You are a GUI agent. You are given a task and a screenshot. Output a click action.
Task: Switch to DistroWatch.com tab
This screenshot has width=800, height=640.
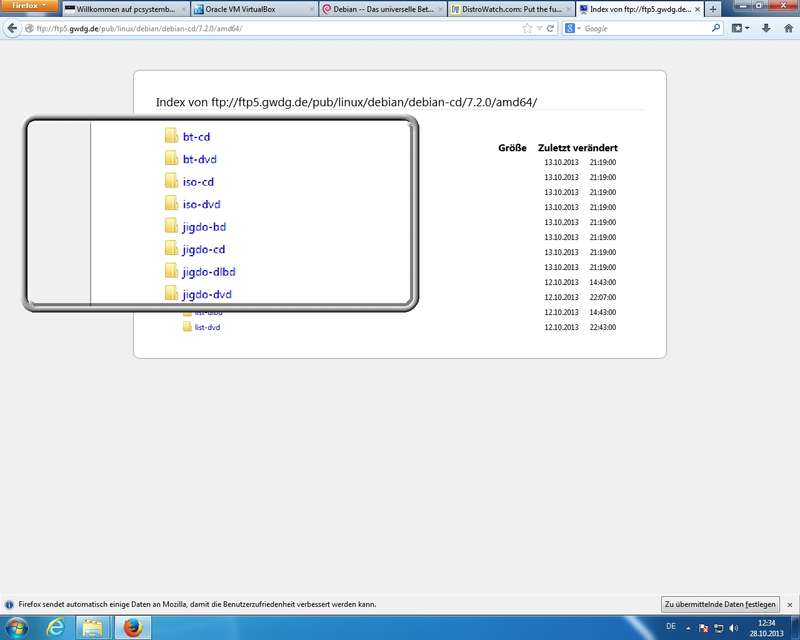(511, 9)
